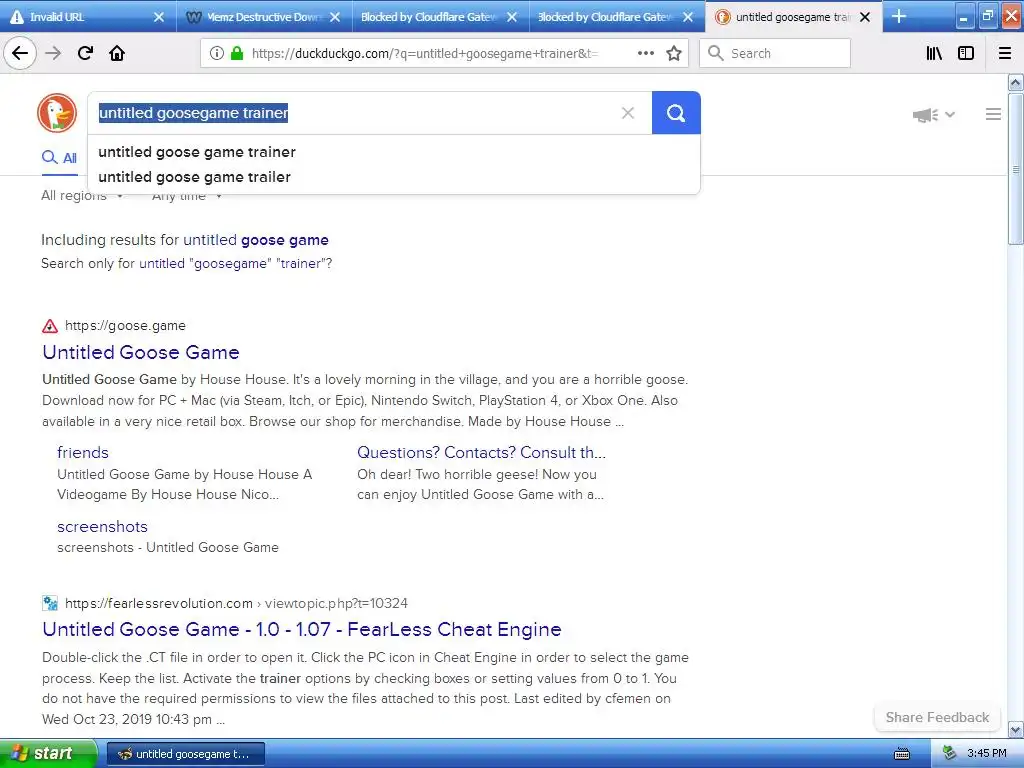Click the green padlock security icon
The height and width of the screenshot is (768, 1024).
pos(237,53)
